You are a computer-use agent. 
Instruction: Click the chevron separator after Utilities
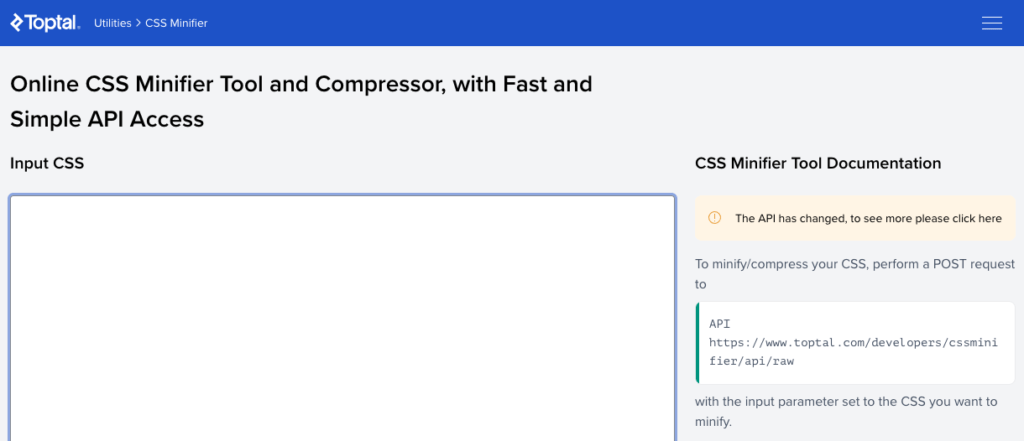(x=138, y=23)
